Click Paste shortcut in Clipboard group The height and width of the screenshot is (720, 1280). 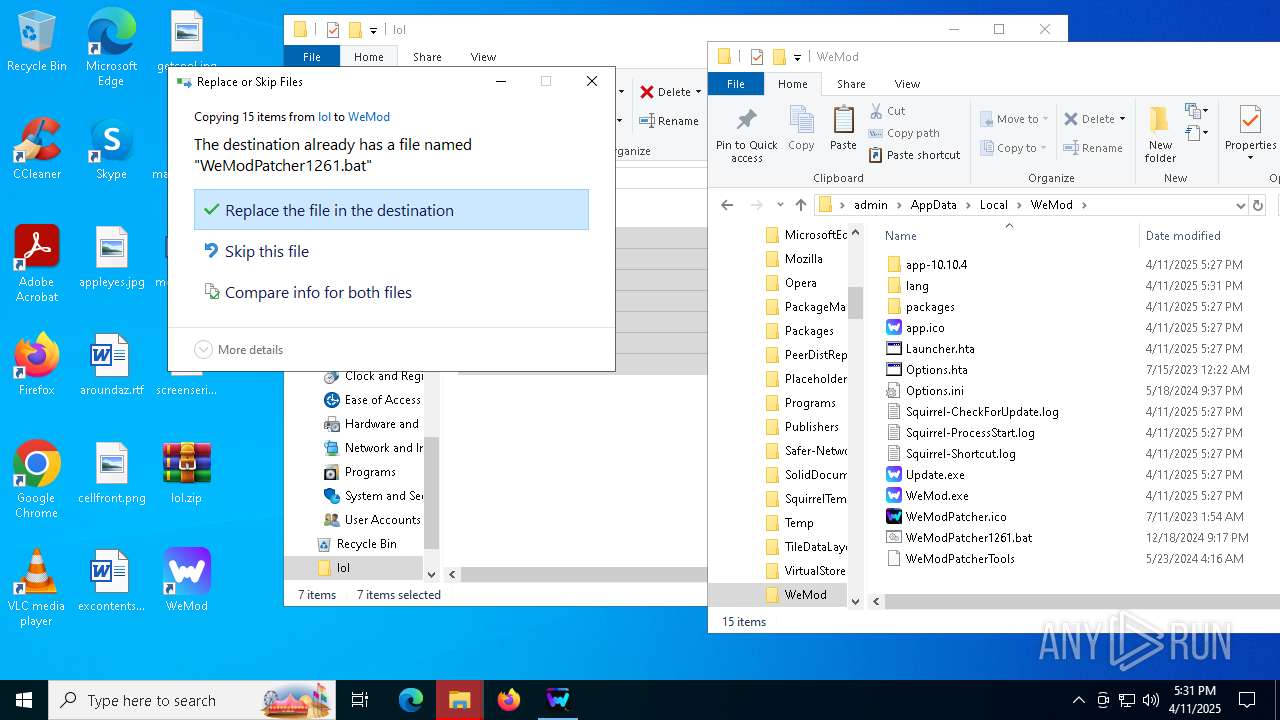coord(914,155)
